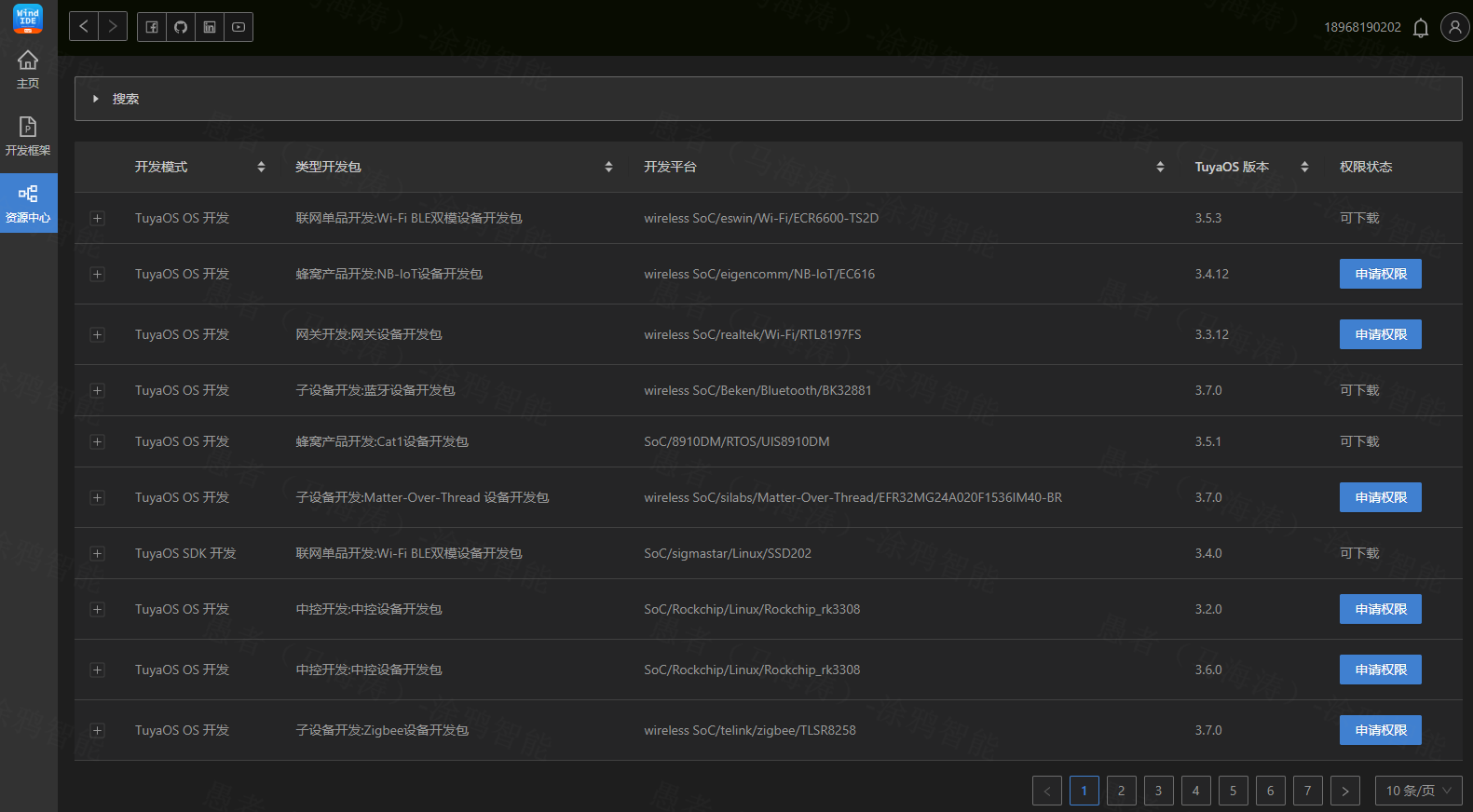Click 子设备开发:Zigbee设备开发包 cell
Viewport: 1473px width, 812px height.
tap(382, 730)
